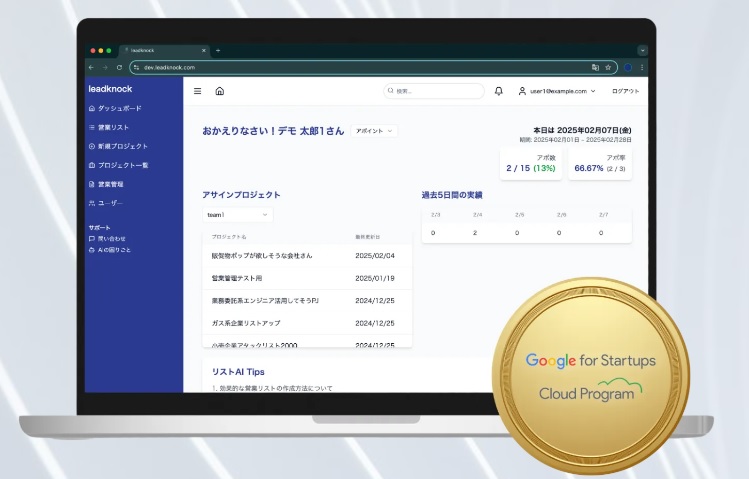Open プロジェクト一覧 from sidebar
This screenshot has width=749, height=479.
click(122, 165)
